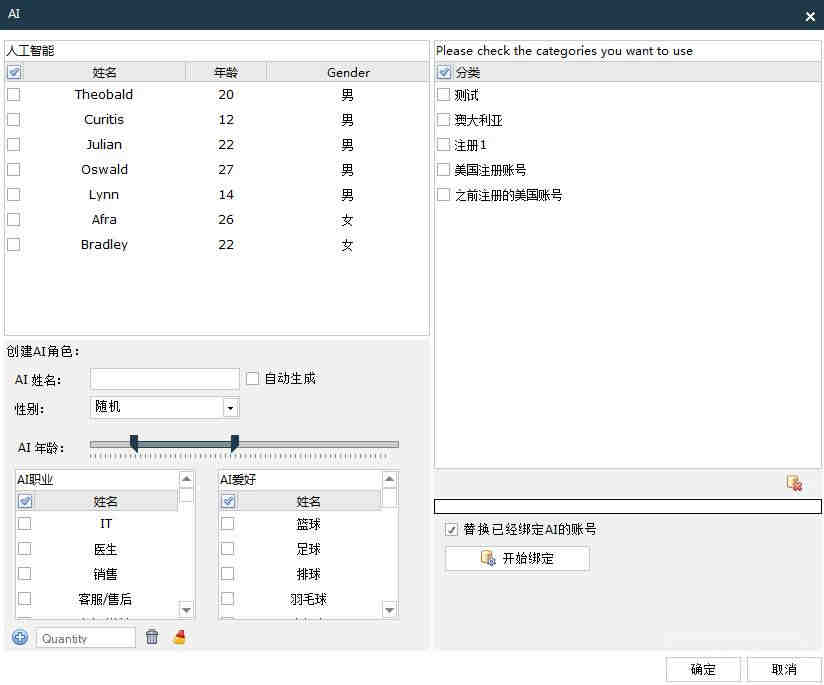Viewport: 824px width, 685px height.
Task: Check the box for Theobald
Action: tap(14, 95)
